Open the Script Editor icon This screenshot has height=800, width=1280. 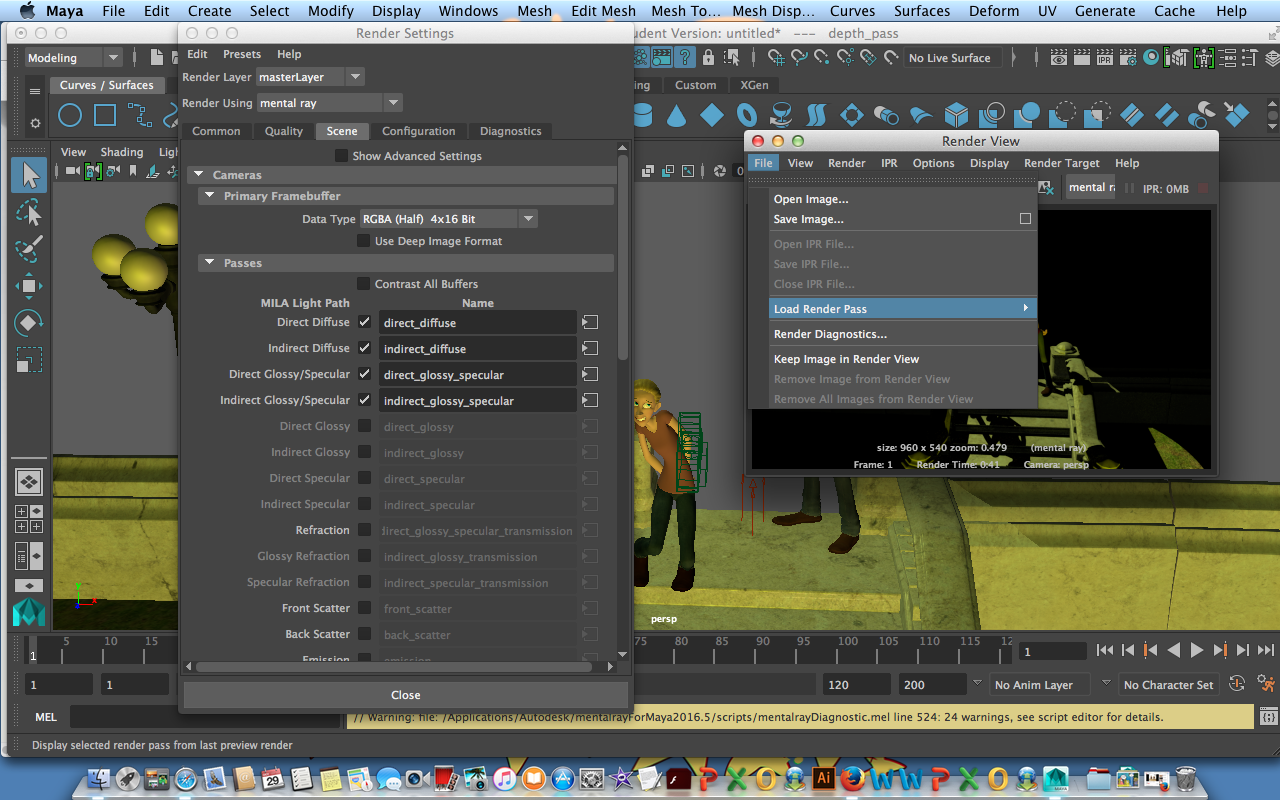pyautogui.click(x=1268, y=717)
